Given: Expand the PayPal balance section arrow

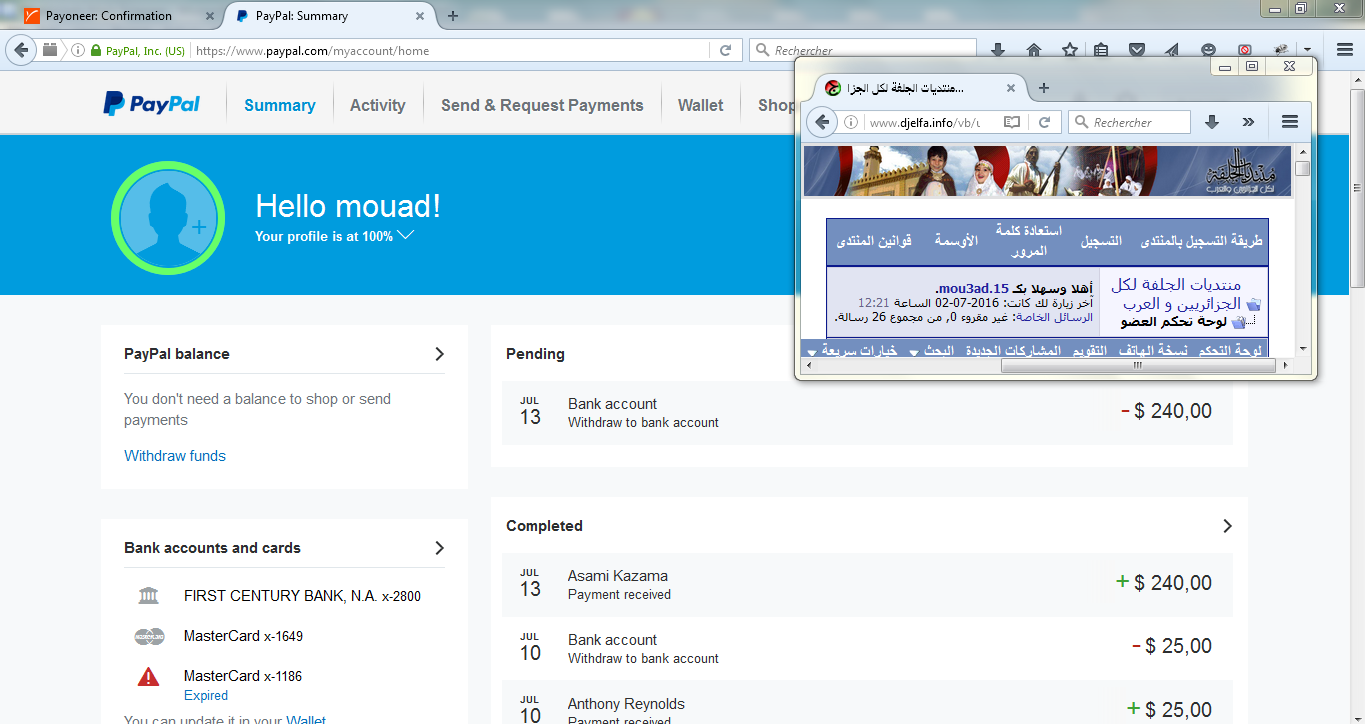Looking at the screenshot, I should coord(439,354).
